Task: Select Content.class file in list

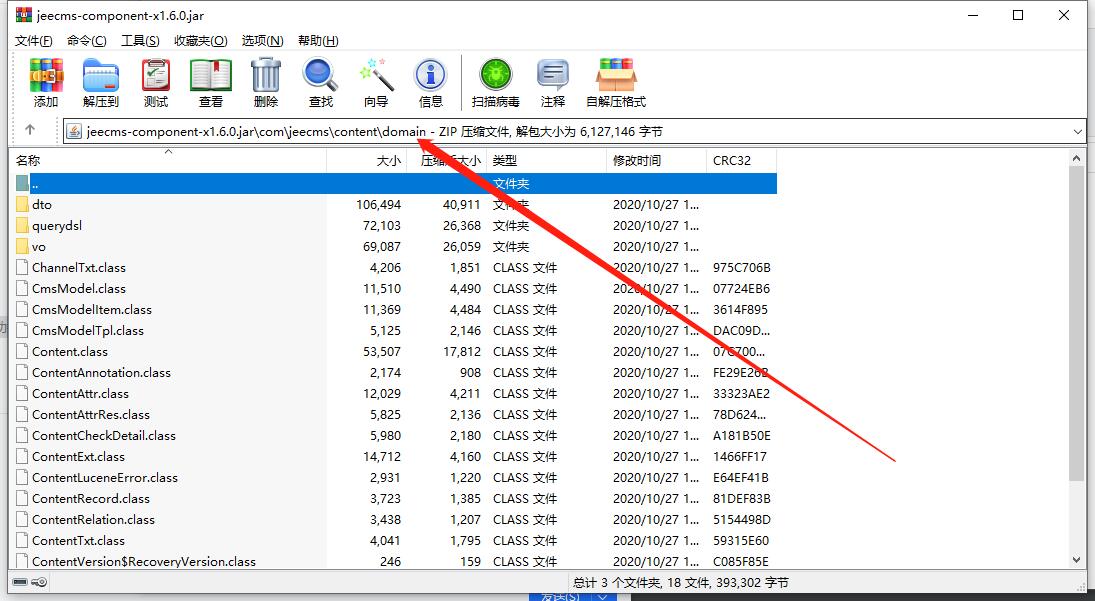Action: click(x=69, y=351)
